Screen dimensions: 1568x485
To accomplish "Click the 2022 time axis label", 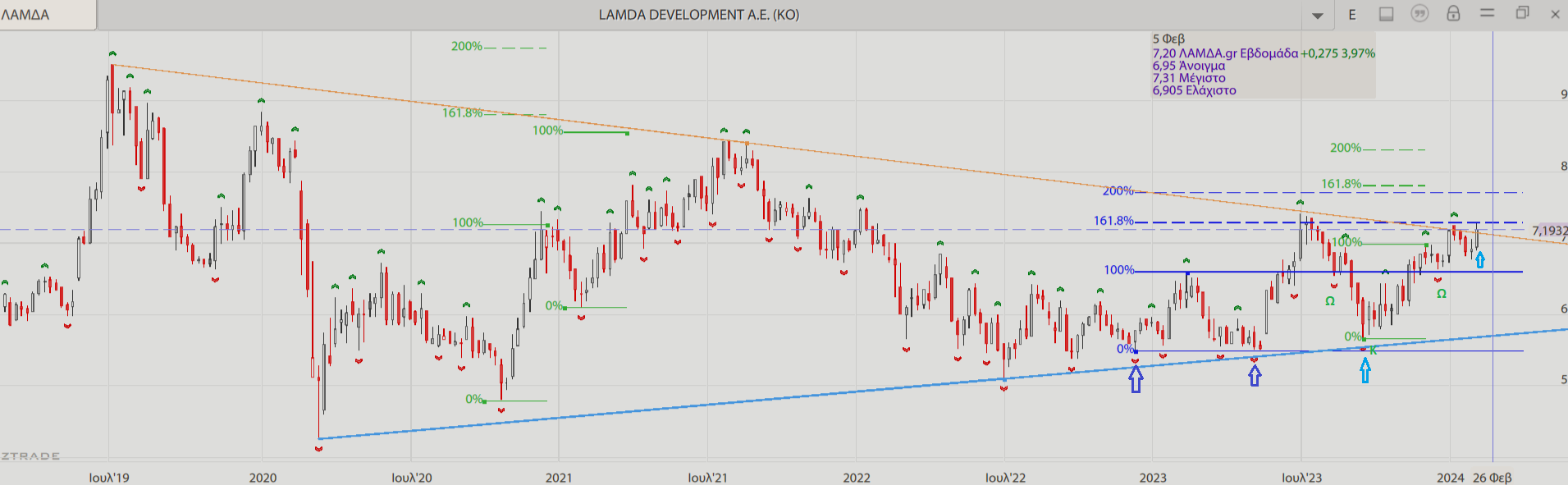I will tap(857, 478).
